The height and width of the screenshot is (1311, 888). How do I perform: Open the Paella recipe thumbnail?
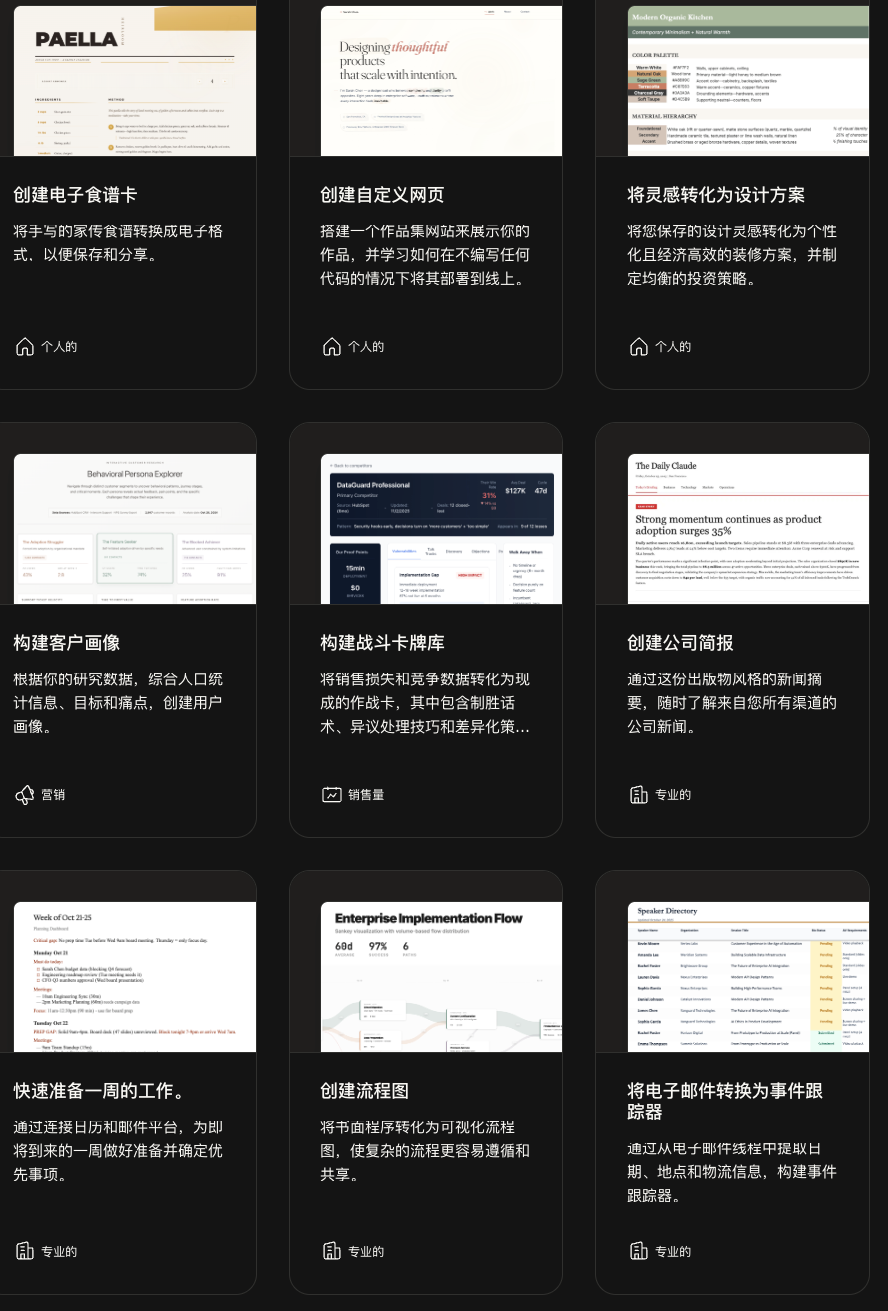click(x=134, y=80)
